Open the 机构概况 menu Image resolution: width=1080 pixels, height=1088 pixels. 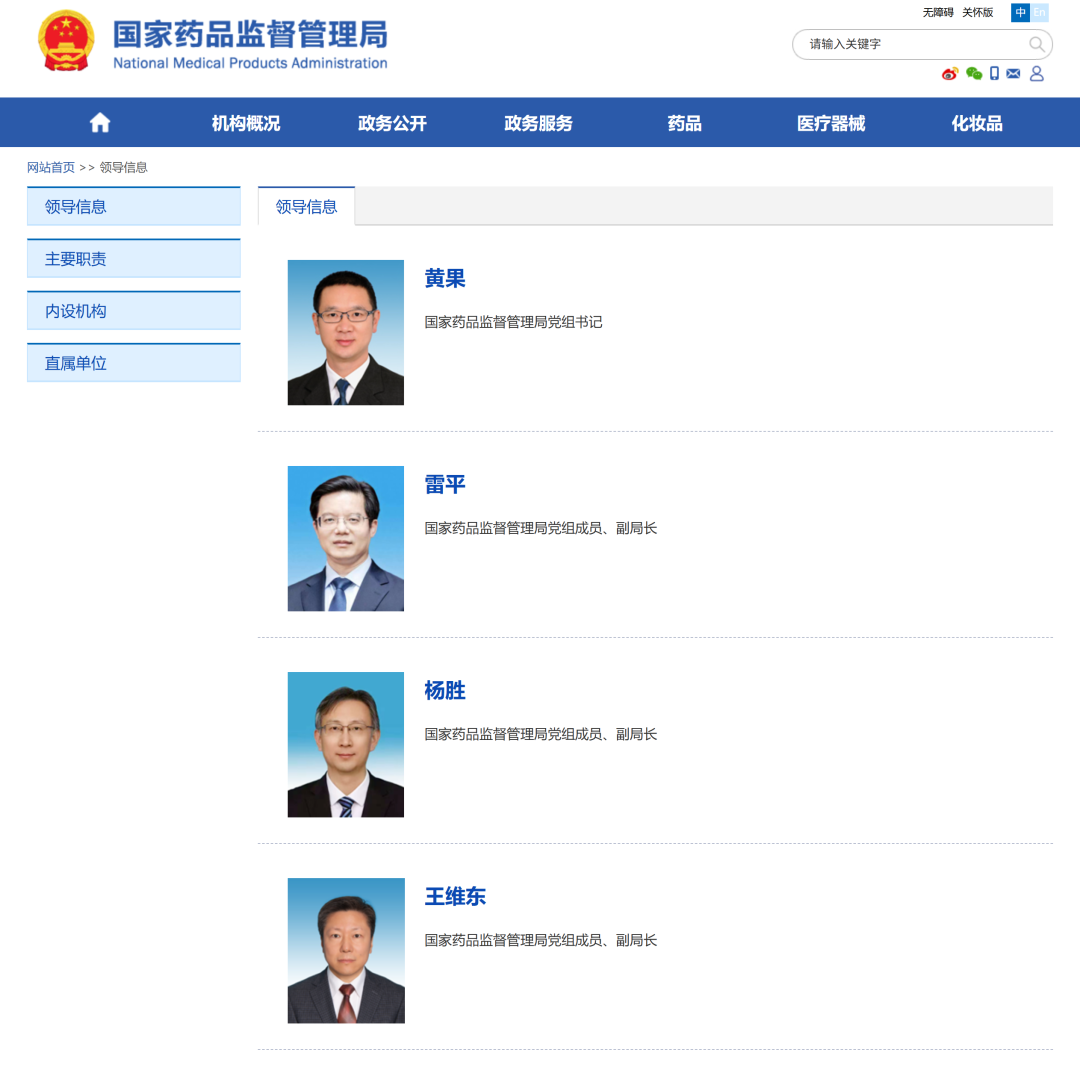click(246, 124)
